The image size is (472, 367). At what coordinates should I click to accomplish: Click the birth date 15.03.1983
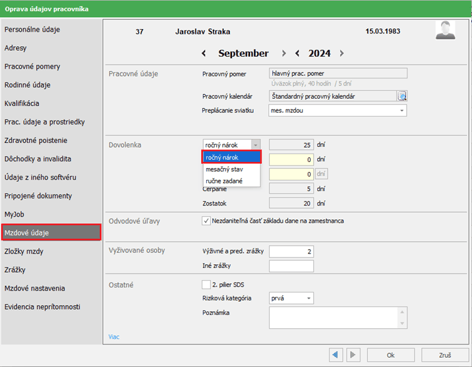pyautogui.click(x=383, y=31)
